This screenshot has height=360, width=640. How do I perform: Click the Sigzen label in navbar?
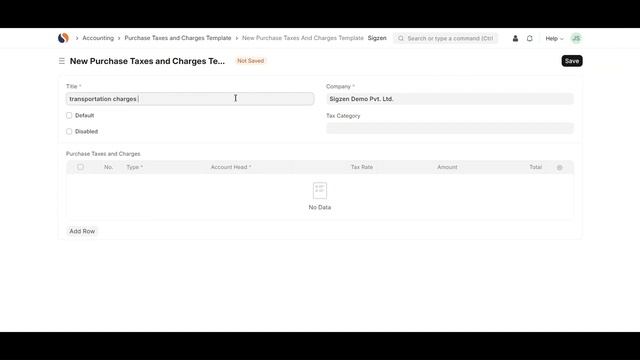click(x=377, y=38)
